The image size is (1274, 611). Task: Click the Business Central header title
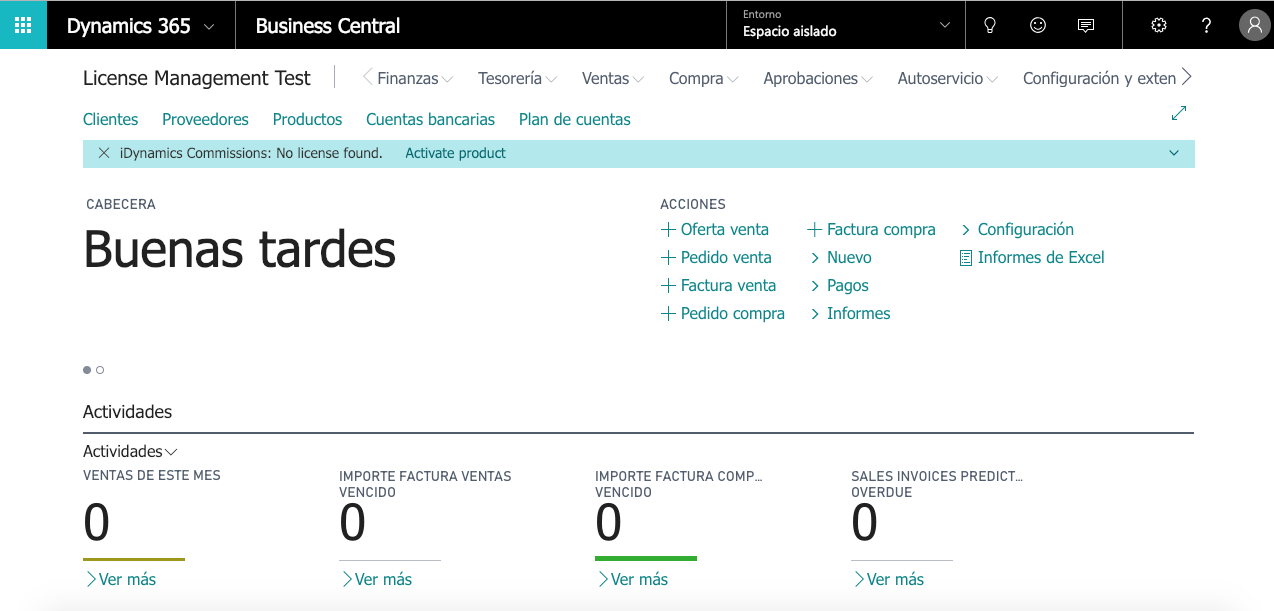click(328, 26)
